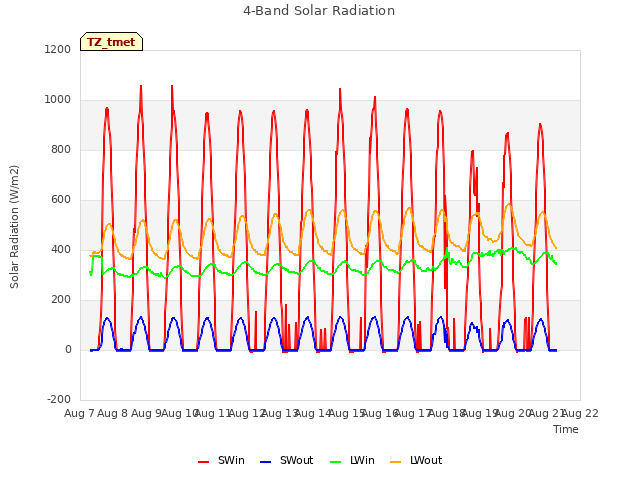Click the Aug 7 x-axis tick label
The width and height of the screenshot is (640, 480).
point(79,413)
